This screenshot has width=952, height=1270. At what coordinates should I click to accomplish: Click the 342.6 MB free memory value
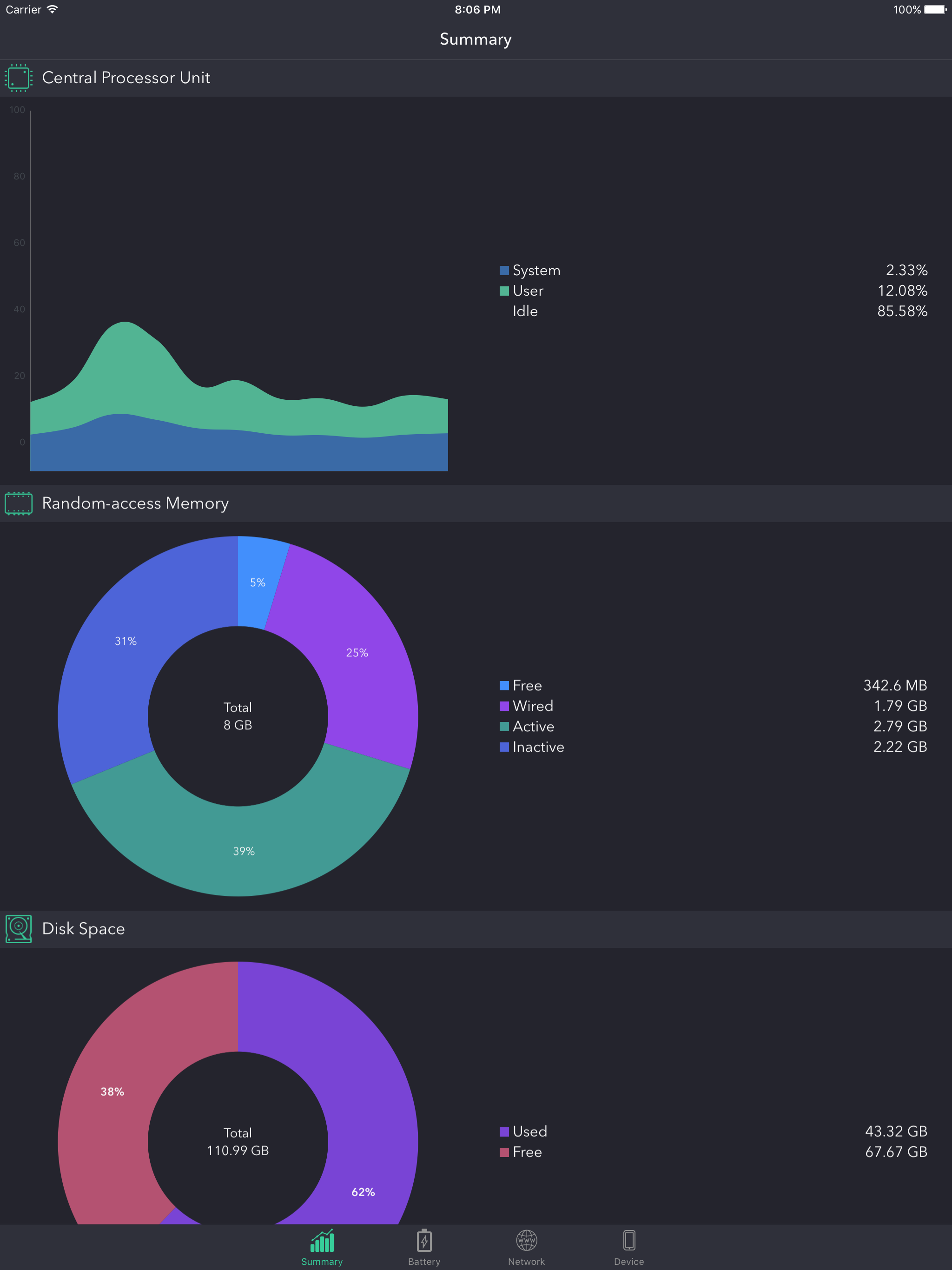(895, 686)
